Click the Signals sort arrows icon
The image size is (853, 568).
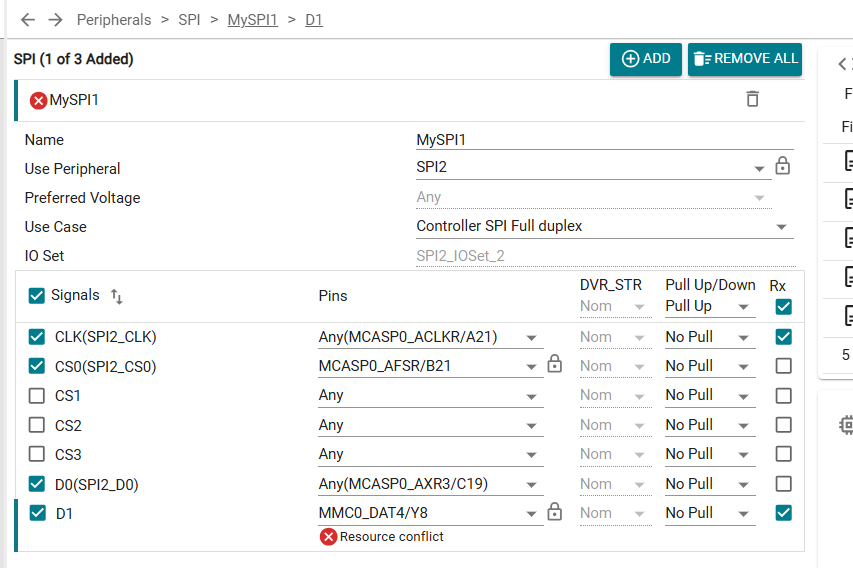pos(116,296)
